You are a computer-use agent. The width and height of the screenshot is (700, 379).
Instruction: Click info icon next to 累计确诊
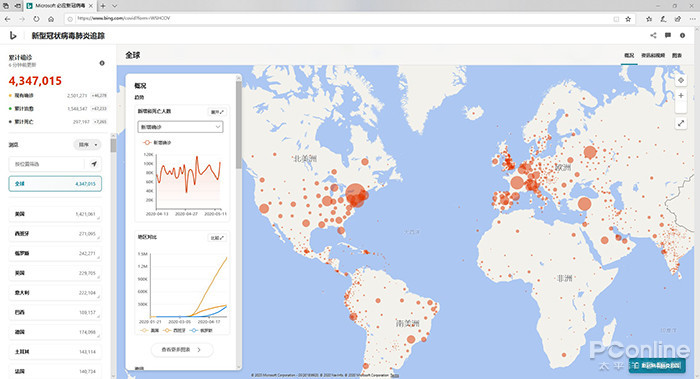coord(102,63)
